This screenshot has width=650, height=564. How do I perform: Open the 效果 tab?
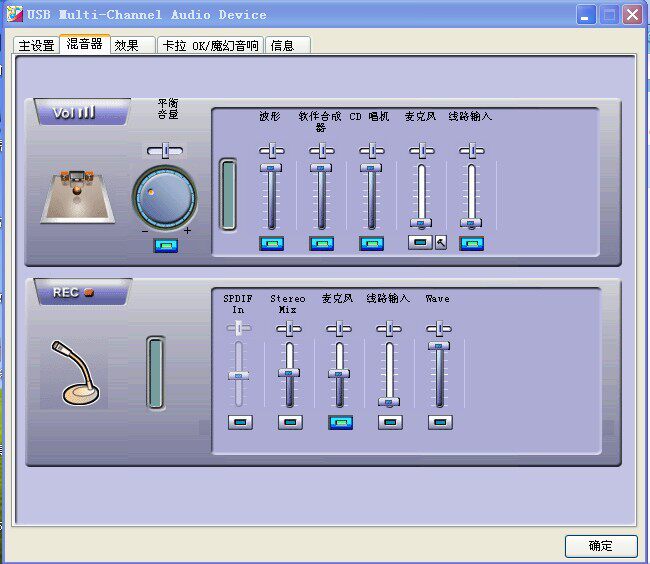[133, 45]
